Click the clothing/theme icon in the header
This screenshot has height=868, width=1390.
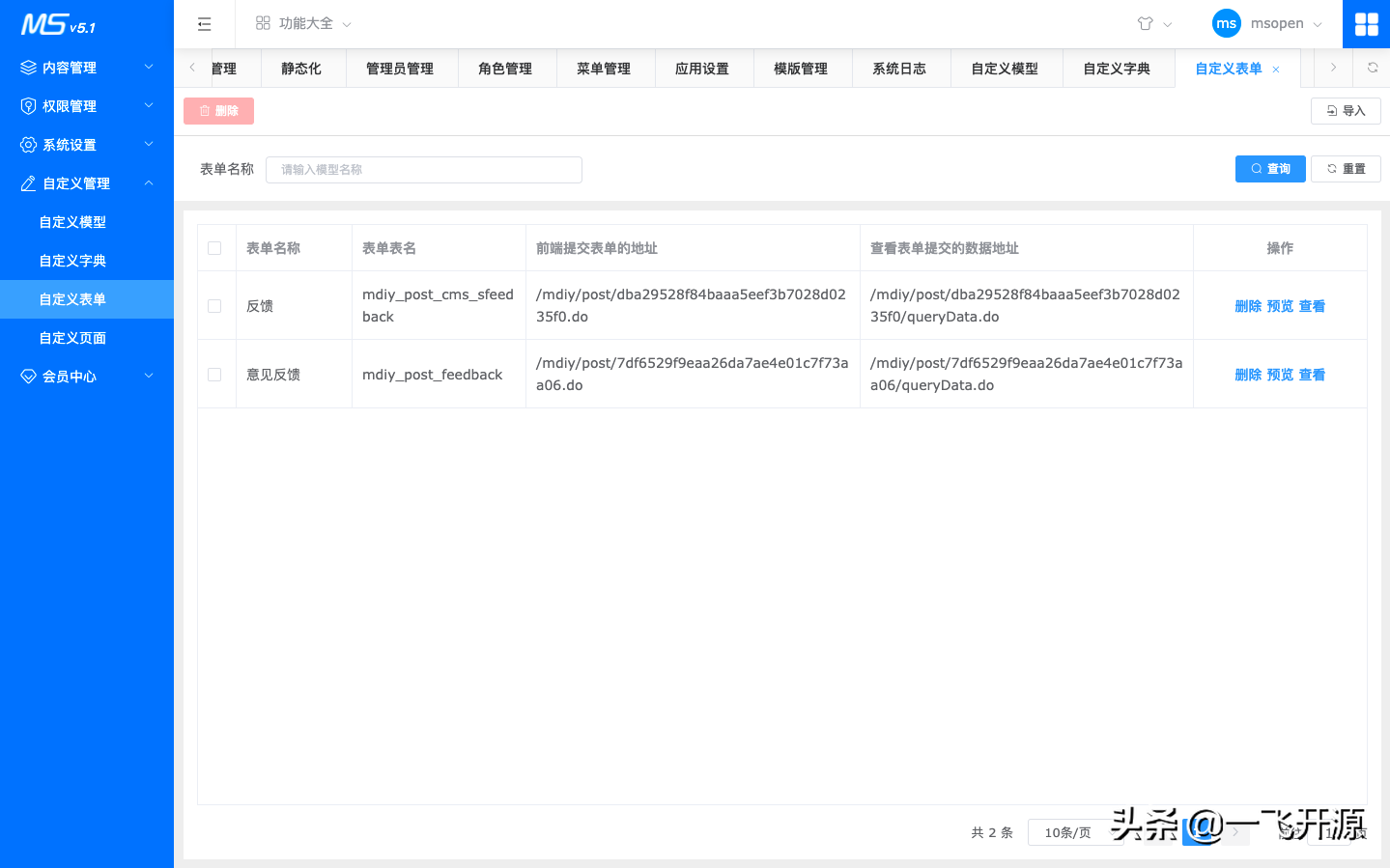[1146, 22]
